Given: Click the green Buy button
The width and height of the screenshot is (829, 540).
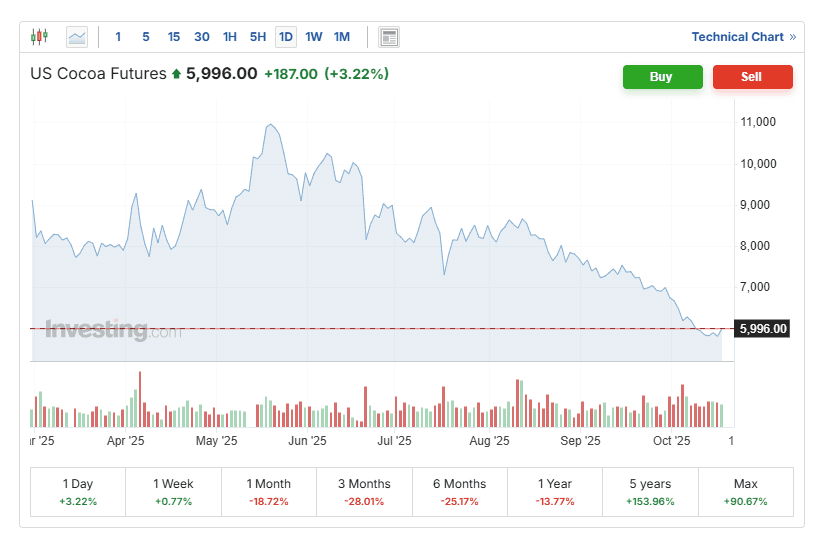Looking at the screenshot, I should coord(662,77).
